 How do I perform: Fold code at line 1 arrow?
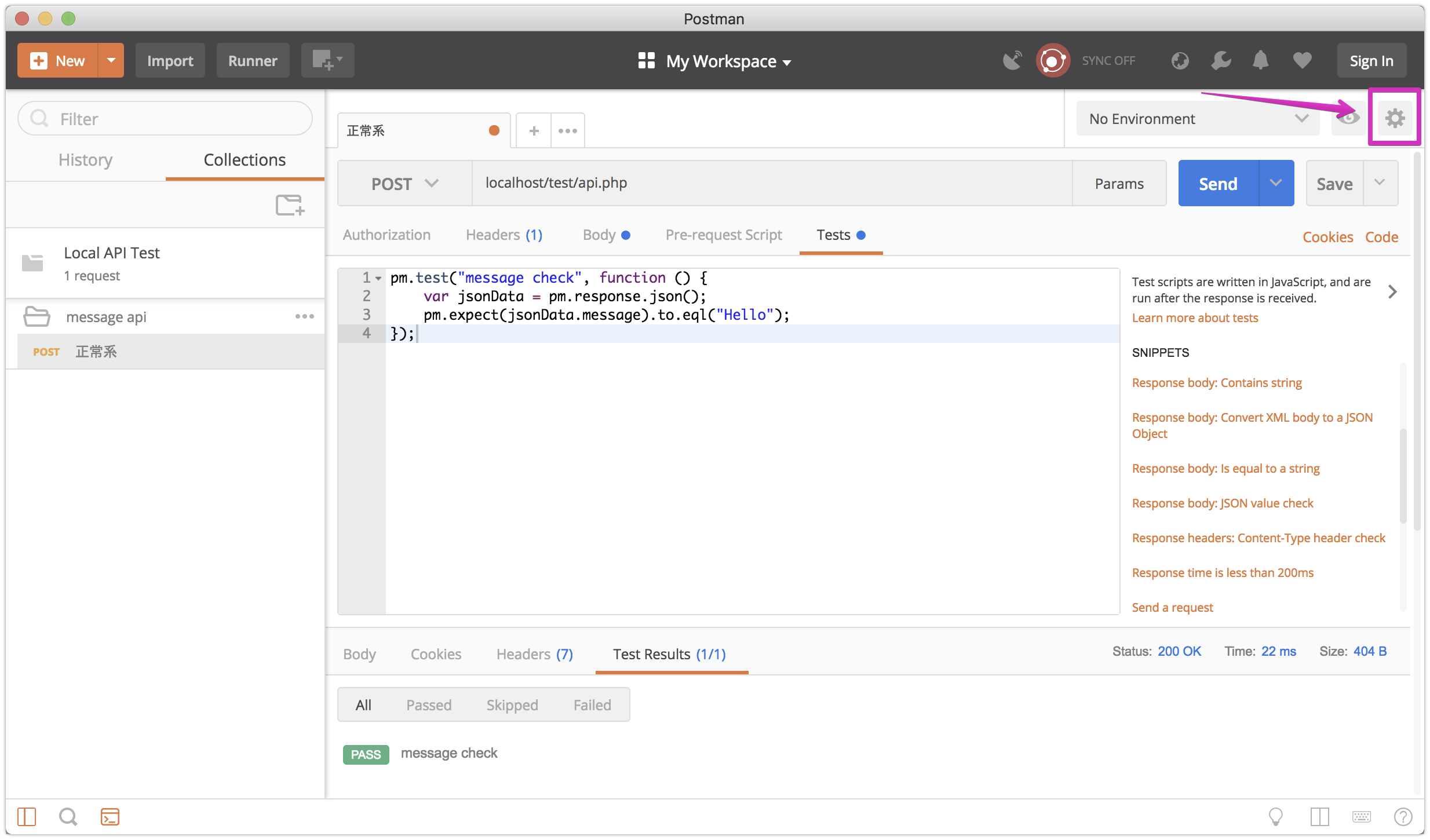click(x=378, y=279)
